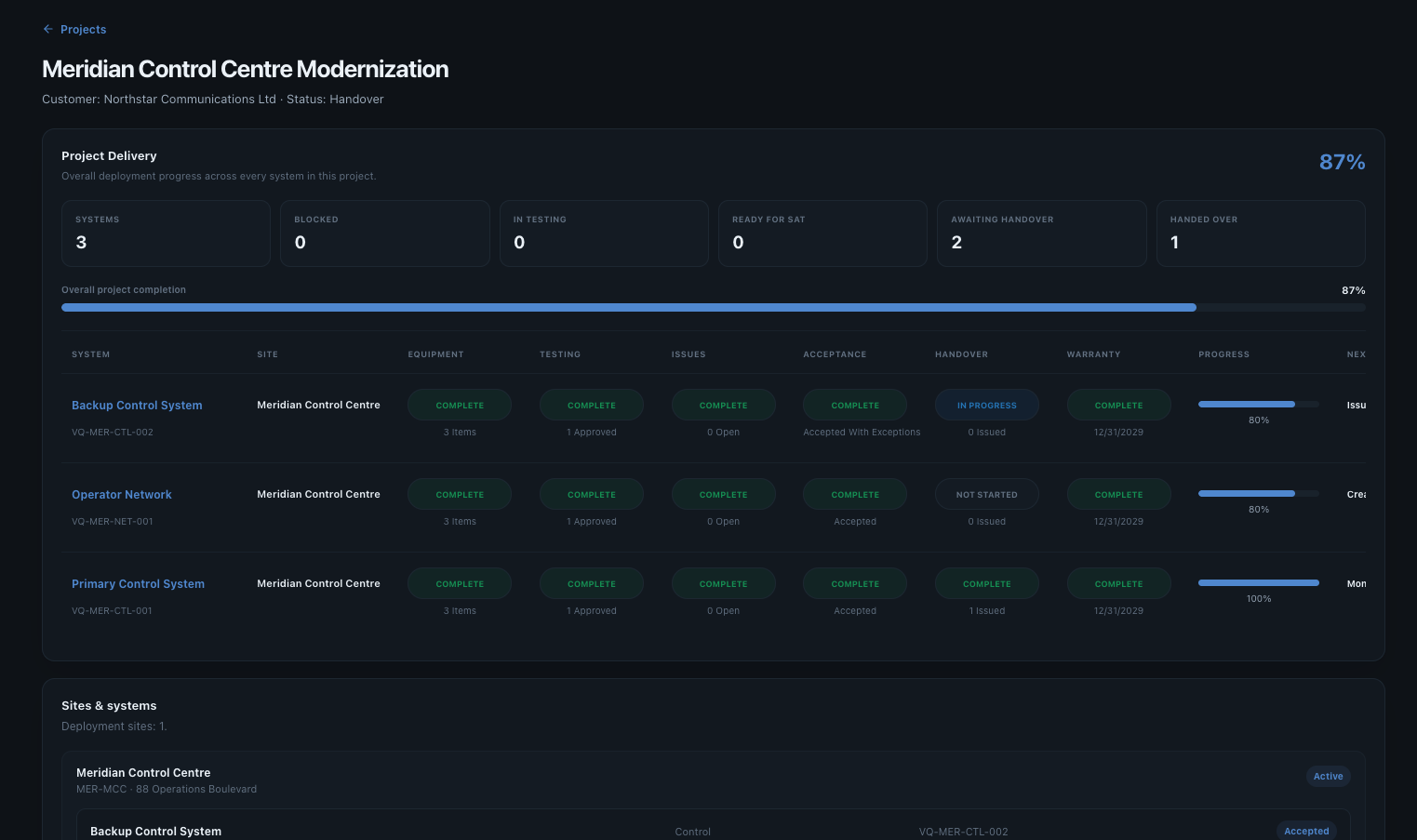This screenshot has width=1417, height=840.
Task: Click Backup Control System equipment Complete badge
Action: [460, 405]
